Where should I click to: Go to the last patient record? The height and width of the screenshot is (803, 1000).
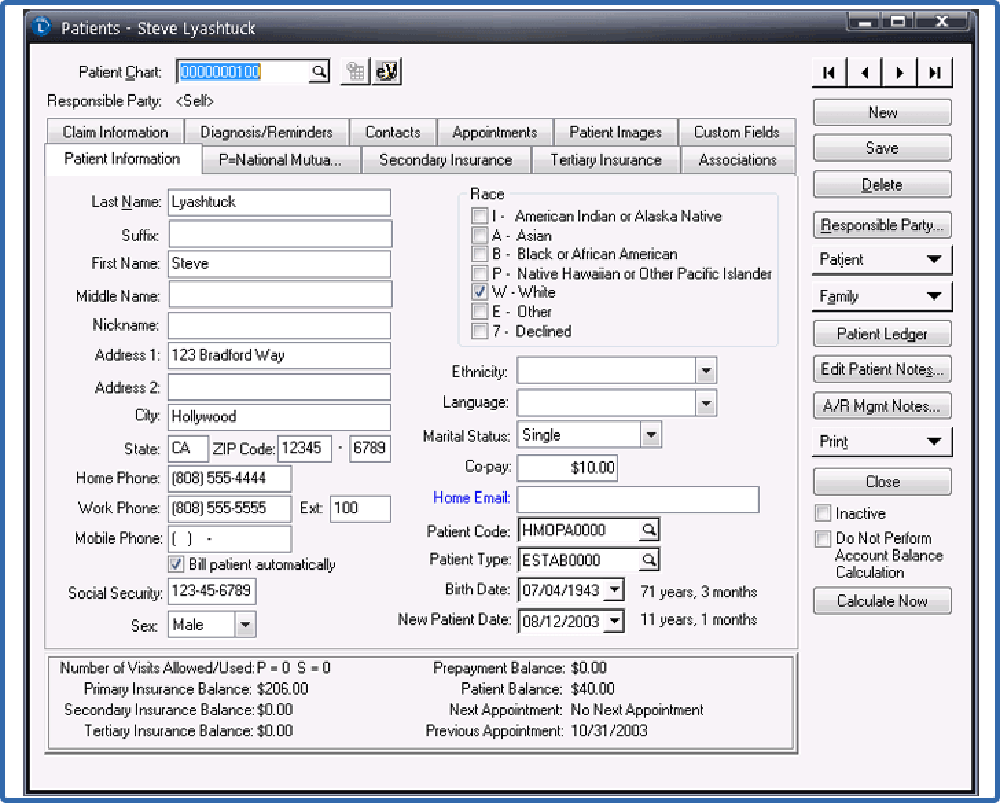(x=933, y=71)
